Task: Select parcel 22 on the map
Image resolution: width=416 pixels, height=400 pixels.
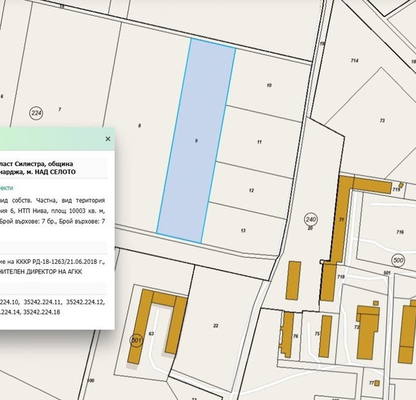Action: (216, 325)
